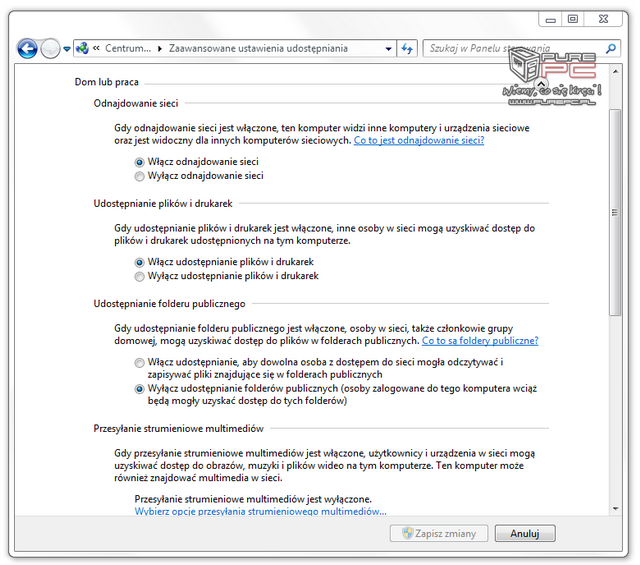Click the Forward navigation arrow
The height and width of the screenshot is (565, 640).
50,49
